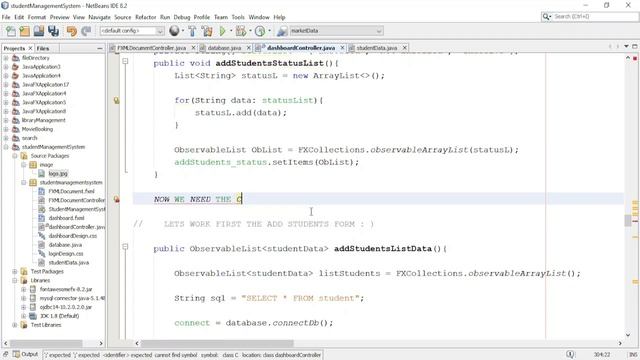The width and height of the screenshot is (640, 360).
Task: Collapse the Libraries node
Action: click(x=15, y=280)
